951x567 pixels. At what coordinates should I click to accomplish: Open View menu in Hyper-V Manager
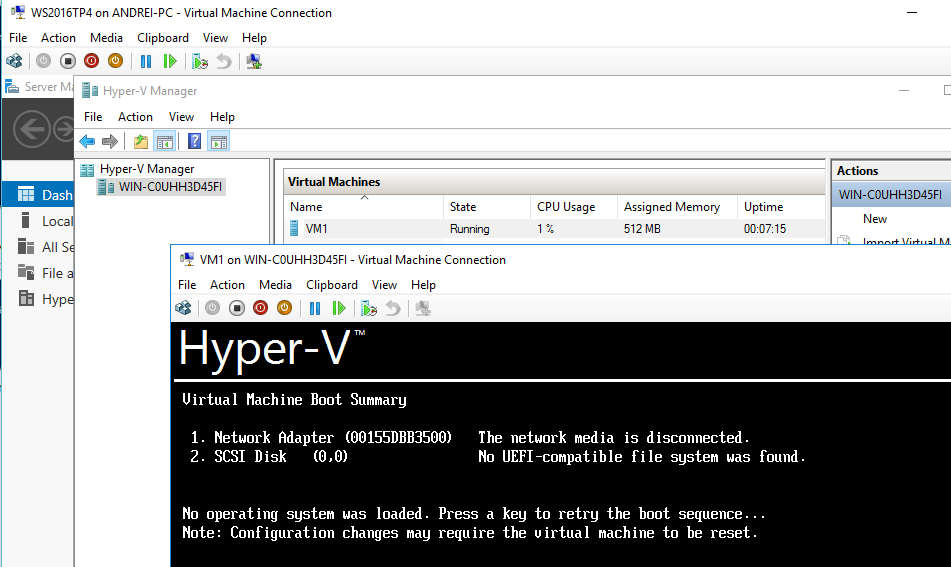pyautogui.click(x=181, y=116)
